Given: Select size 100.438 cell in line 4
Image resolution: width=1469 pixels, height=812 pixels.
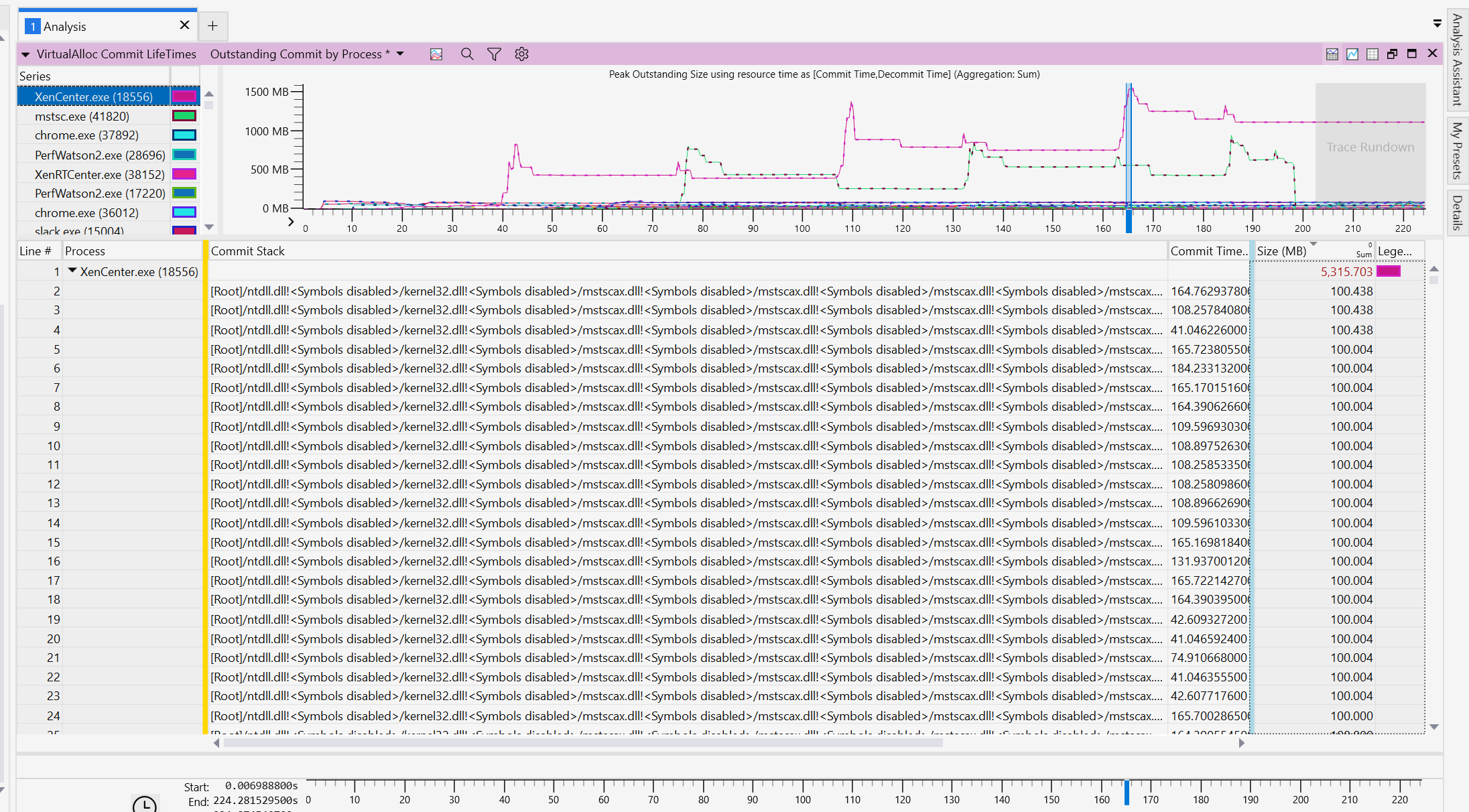Looking at the screenshot, I should click(1314, 330).
